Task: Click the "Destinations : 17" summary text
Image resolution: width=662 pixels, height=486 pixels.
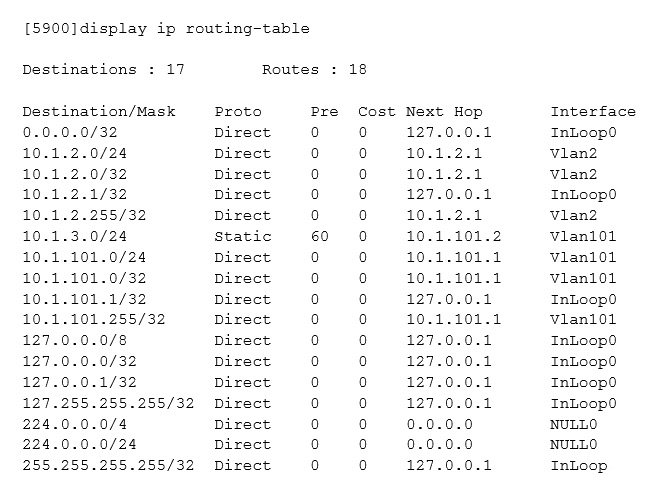Action: [93, 70]
